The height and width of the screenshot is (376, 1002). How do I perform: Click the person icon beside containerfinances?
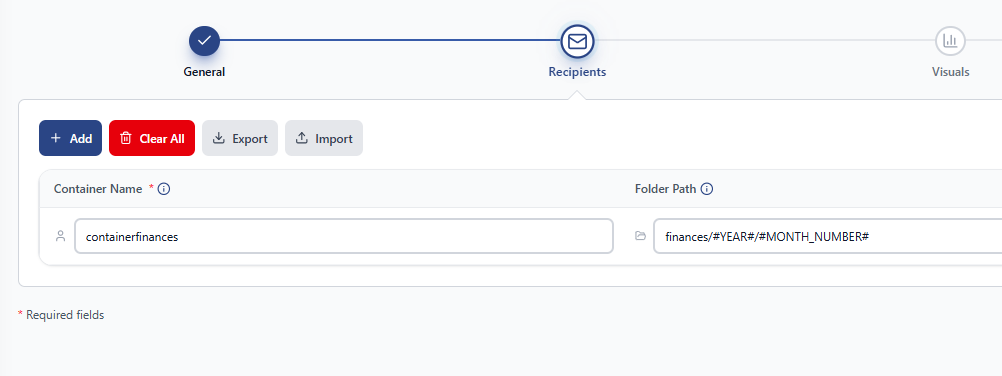coord(61,236)
